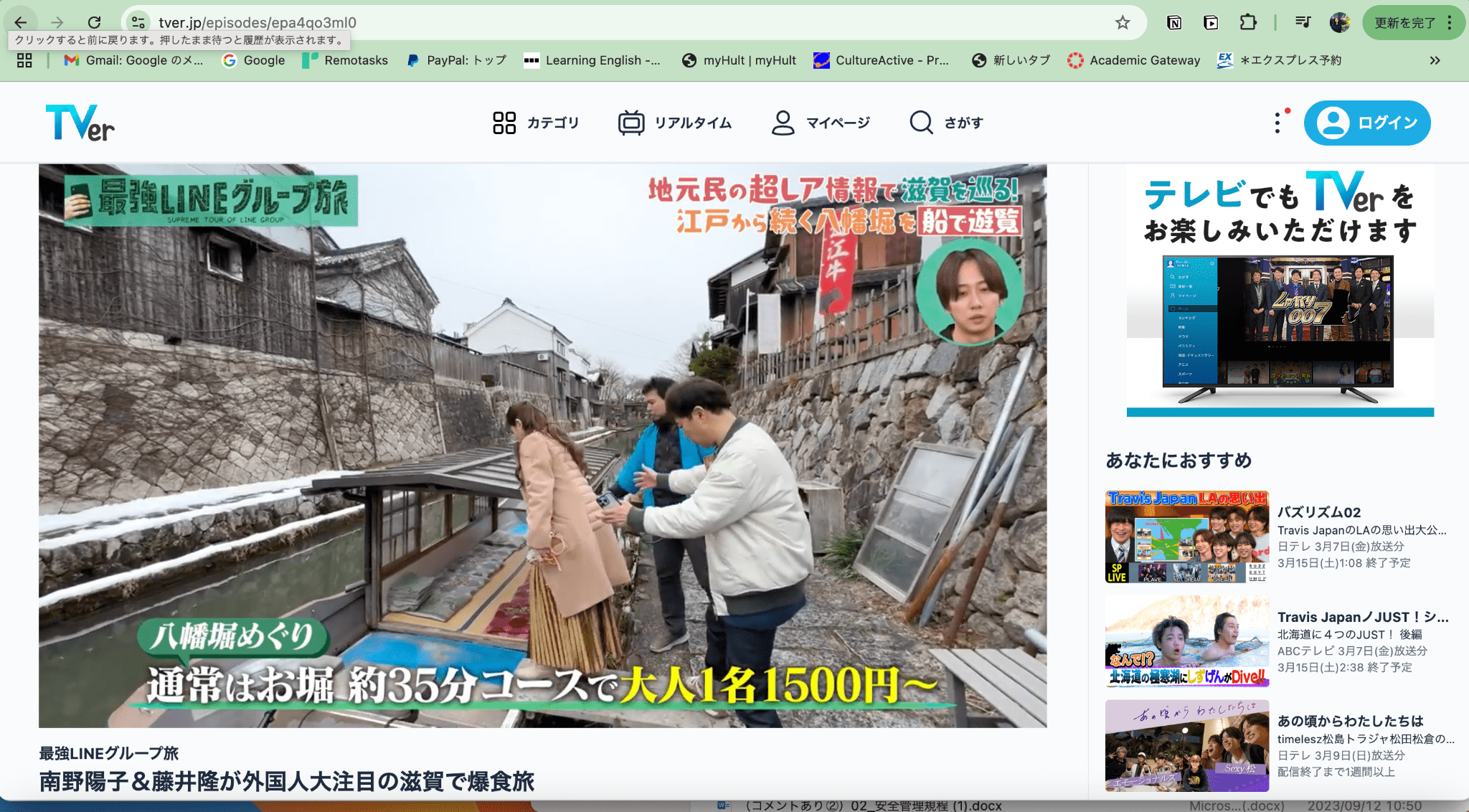Click the TVer on TV banner ad
The width and height of the screenshot is (1469, 812).
pos(1280,291)
